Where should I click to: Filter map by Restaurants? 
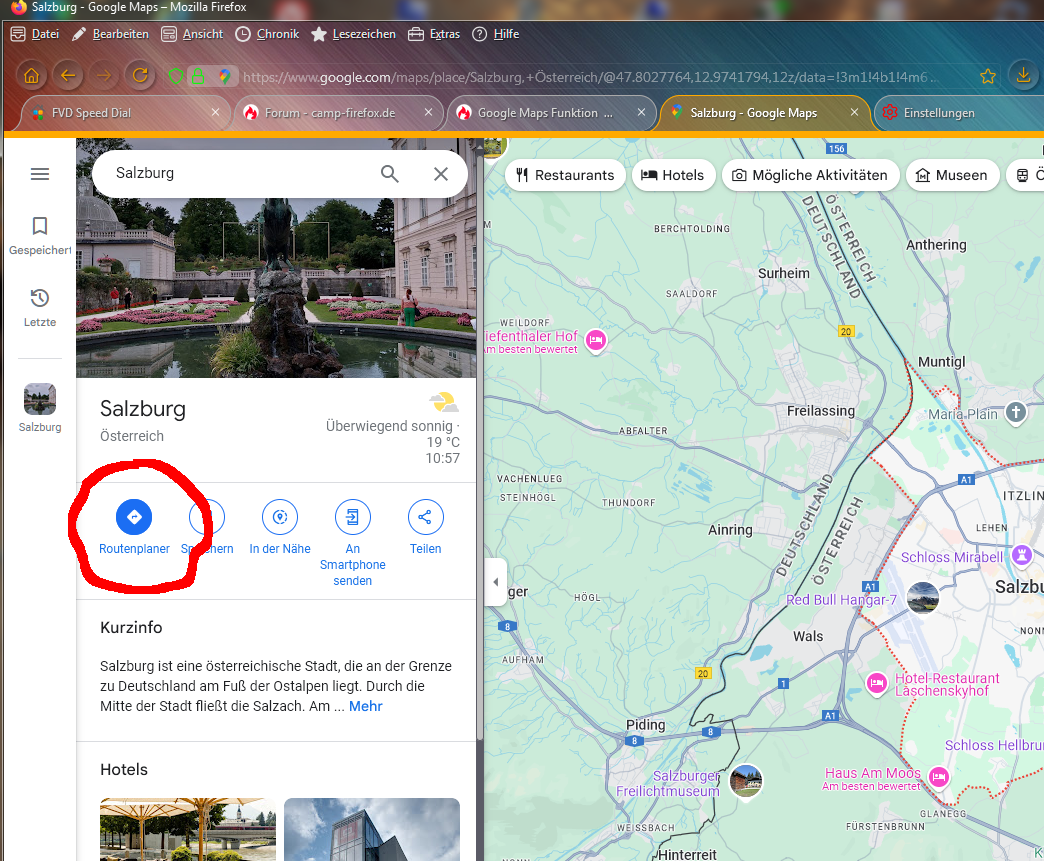(565, 175)
